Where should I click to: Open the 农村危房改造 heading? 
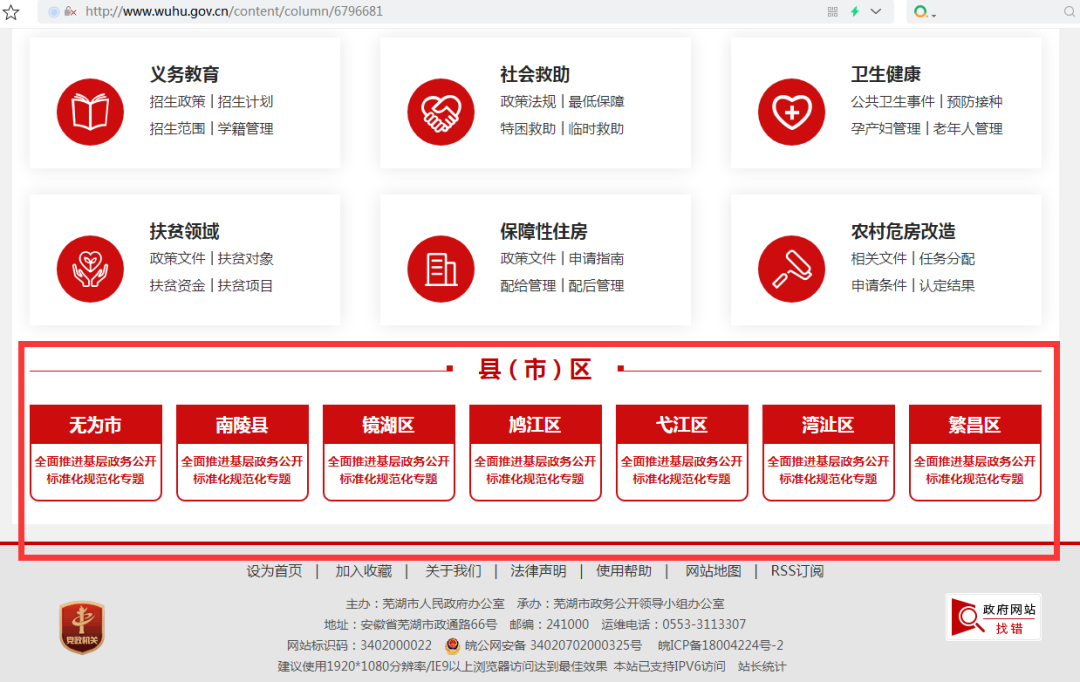[903, 231]
